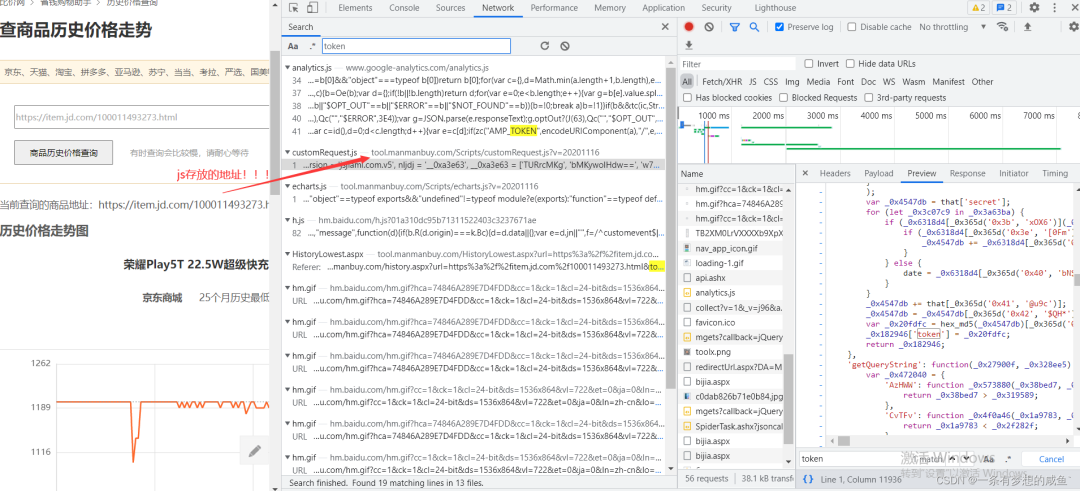The width and height of the screenshot is (1080, 491).
Task: Close the request details pane
Action: (x=805, y=174)
